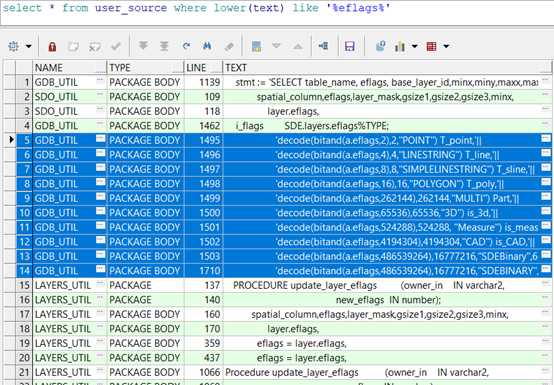This screenshot has height=385, width=554.
Task: Select row number 15 header
Action: [24, 285]
